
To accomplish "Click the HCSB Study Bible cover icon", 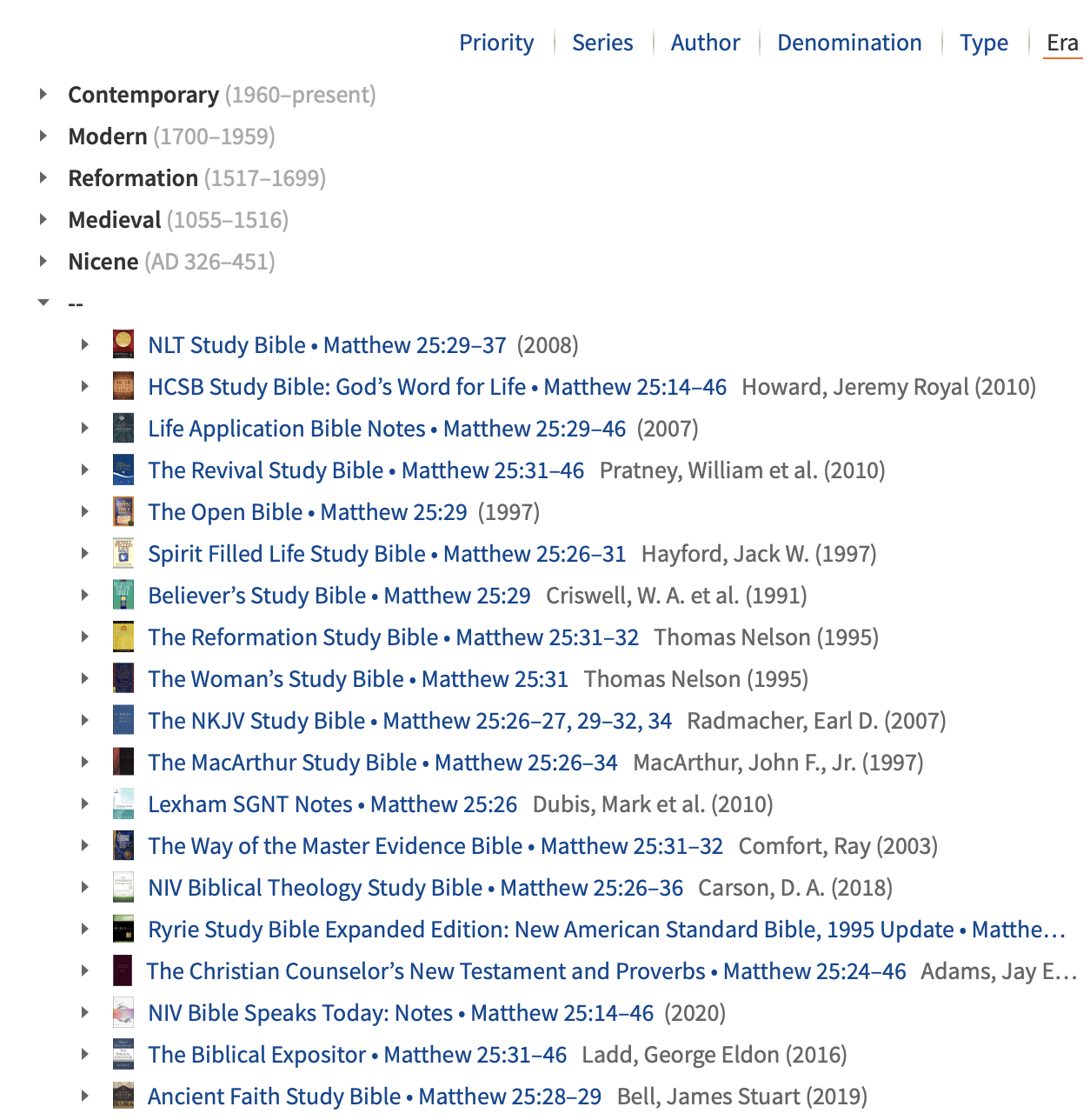I will (x=123, y=386).
